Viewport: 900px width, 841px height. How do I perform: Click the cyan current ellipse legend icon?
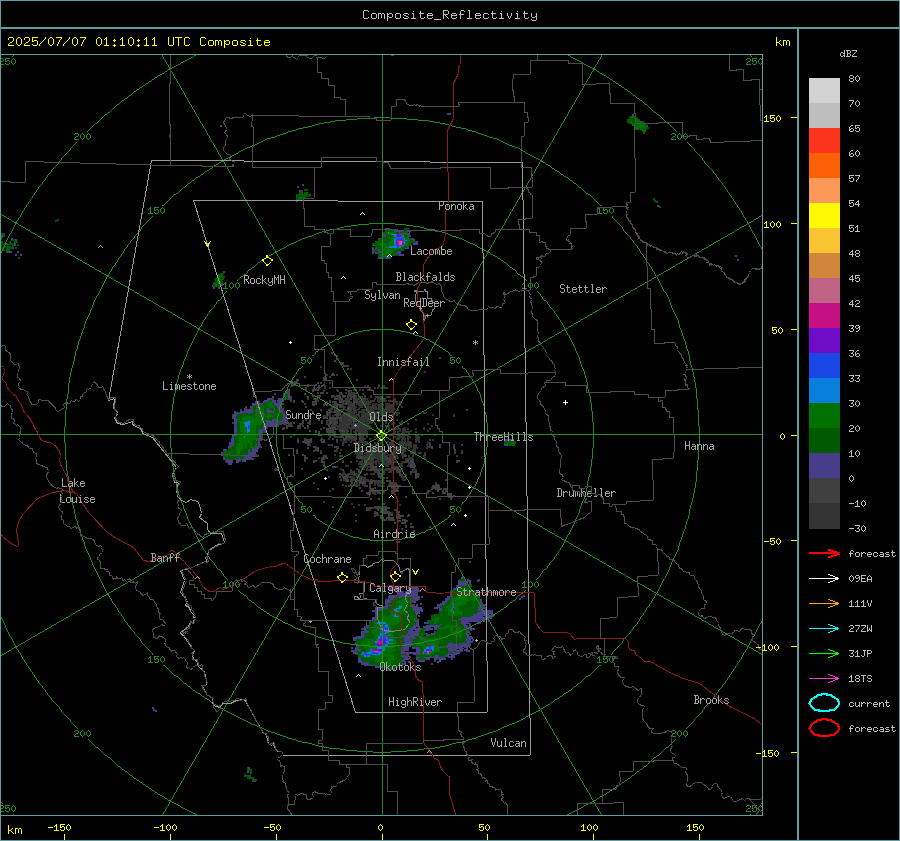(x=824, y=703)
